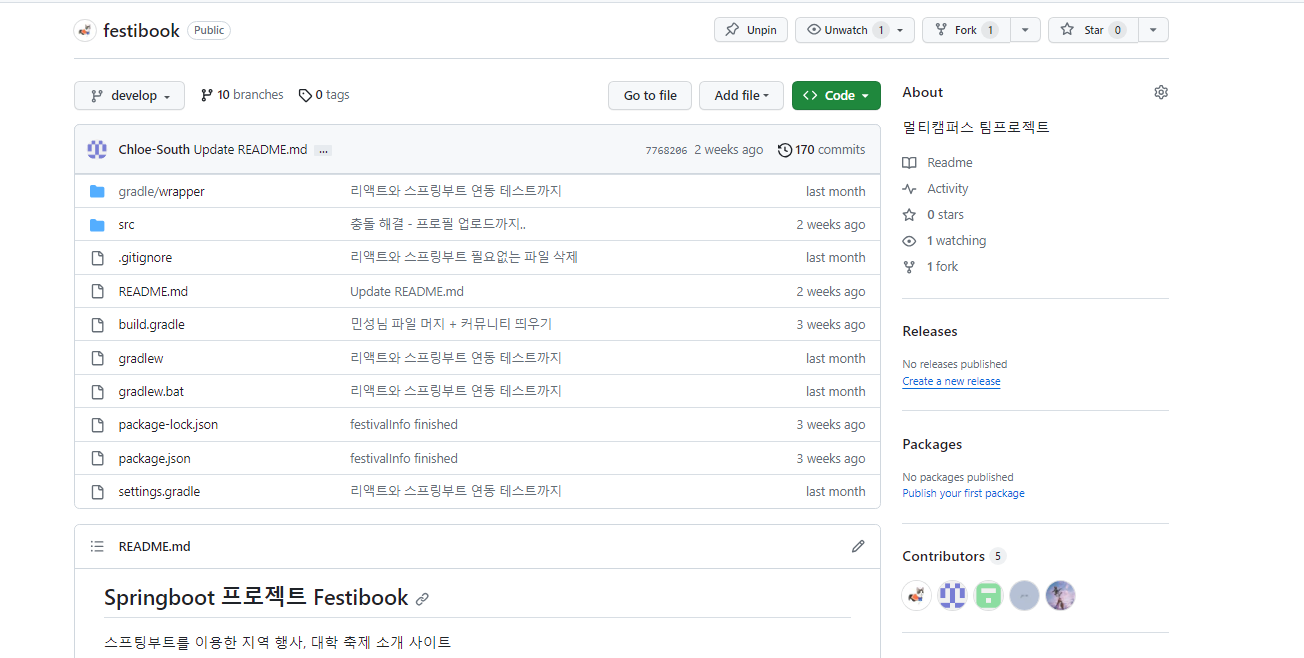Image resolution: width=1304 pixels, height=658 pixels.
Task: Open the gradle/wrapper folder icon
Action: (x=97, y=191)
